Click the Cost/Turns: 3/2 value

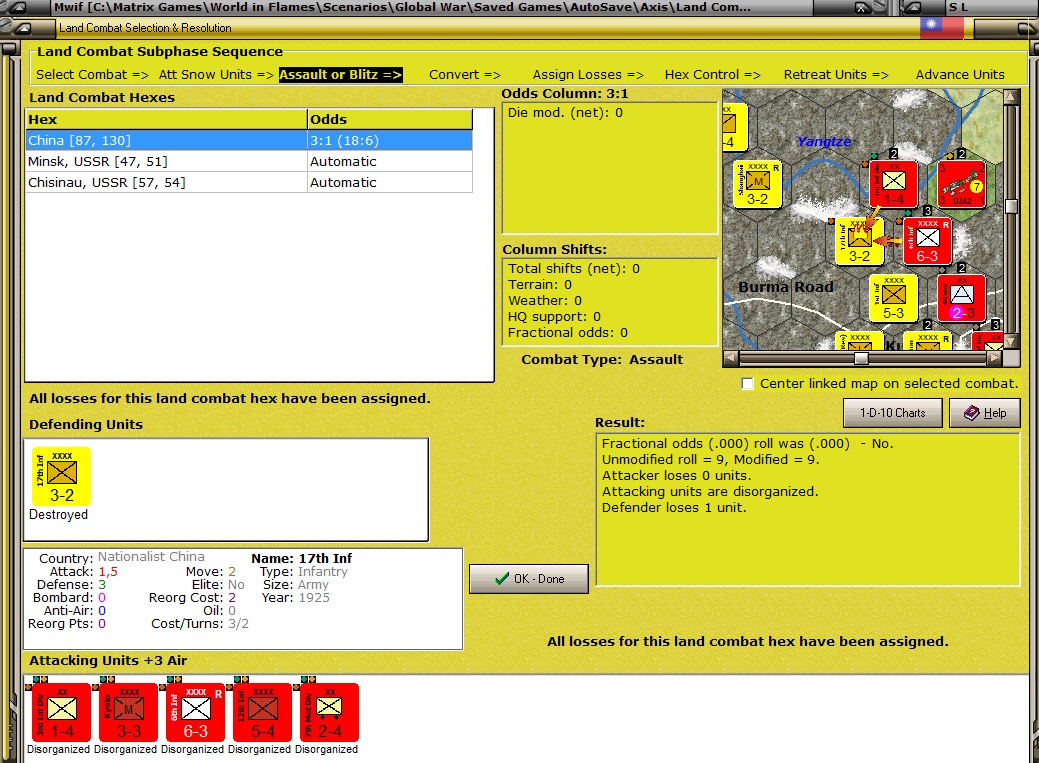coord(239,623)
